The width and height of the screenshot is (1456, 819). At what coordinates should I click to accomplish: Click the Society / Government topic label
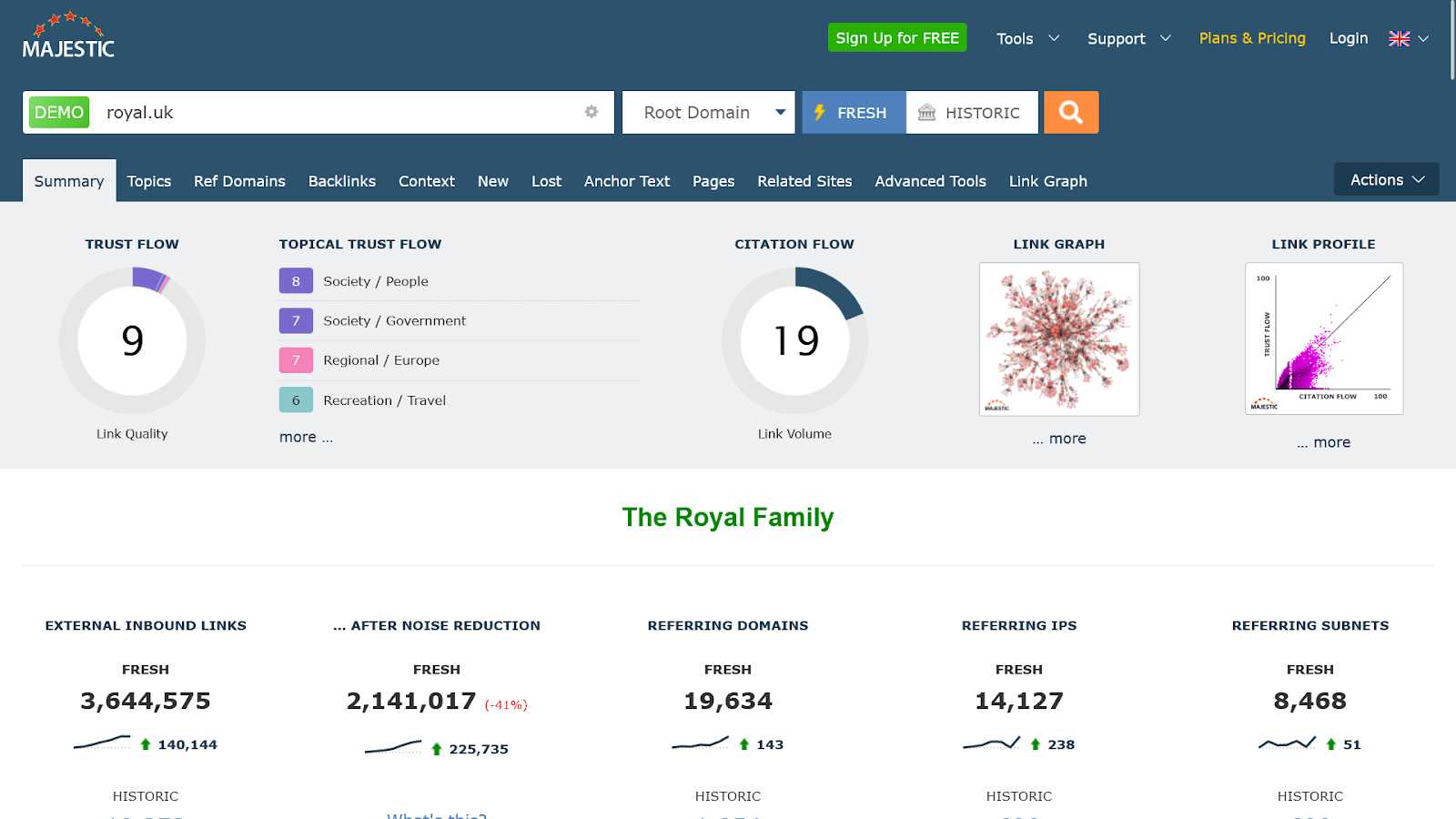tap(395, 320)
